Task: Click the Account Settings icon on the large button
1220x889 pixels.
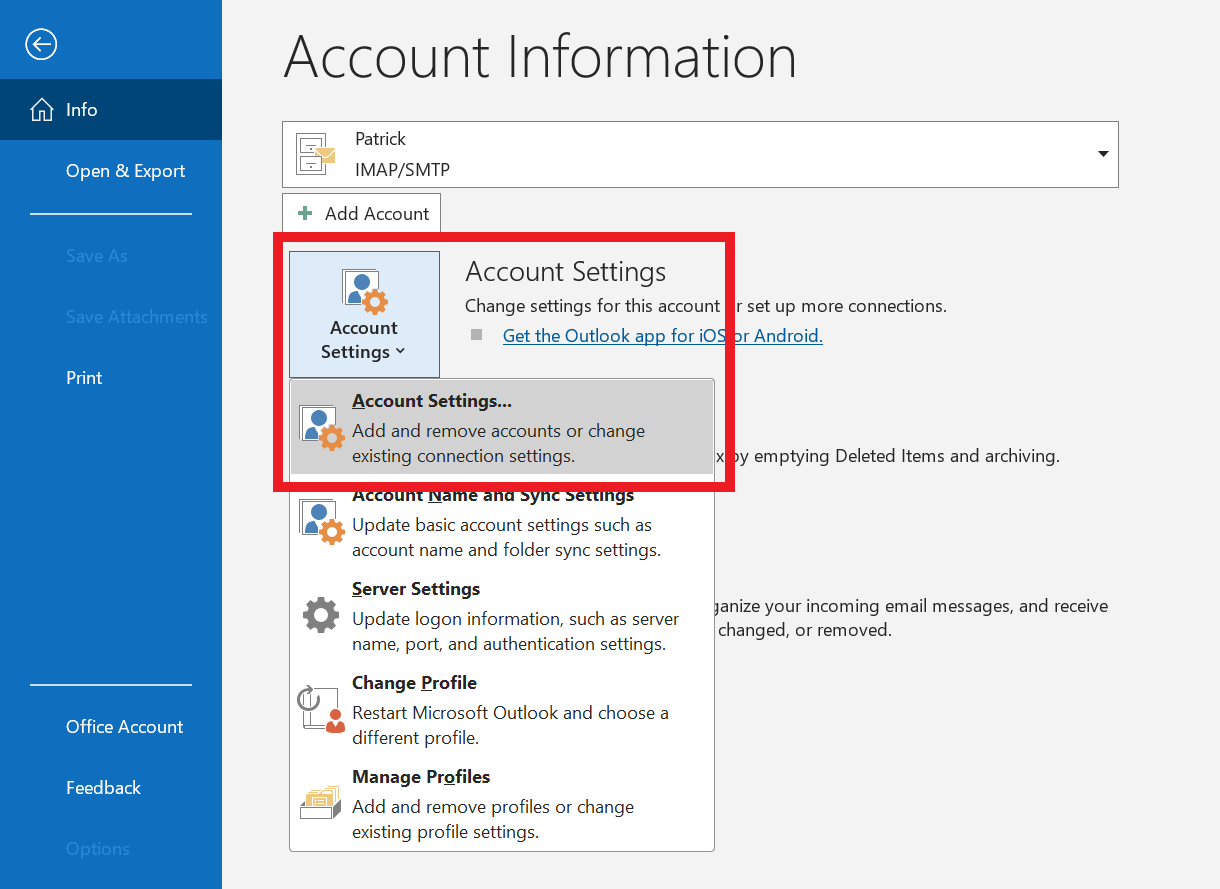Action: coord(364,291)
